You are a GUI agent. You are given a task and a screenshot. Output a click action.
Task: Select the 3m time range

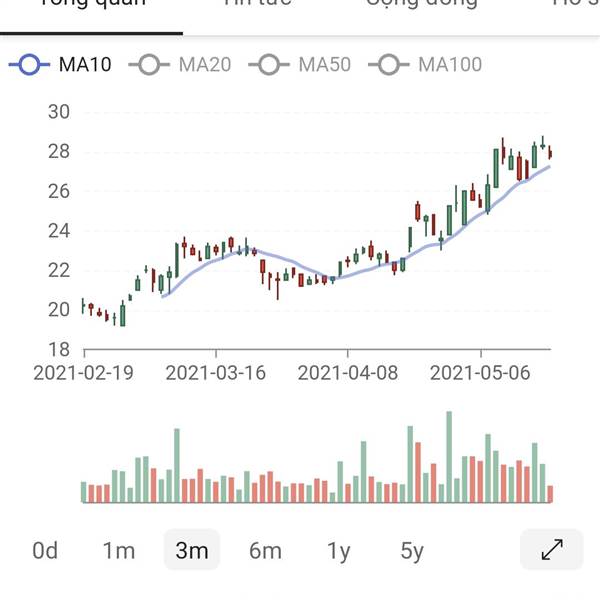(192, 549)
